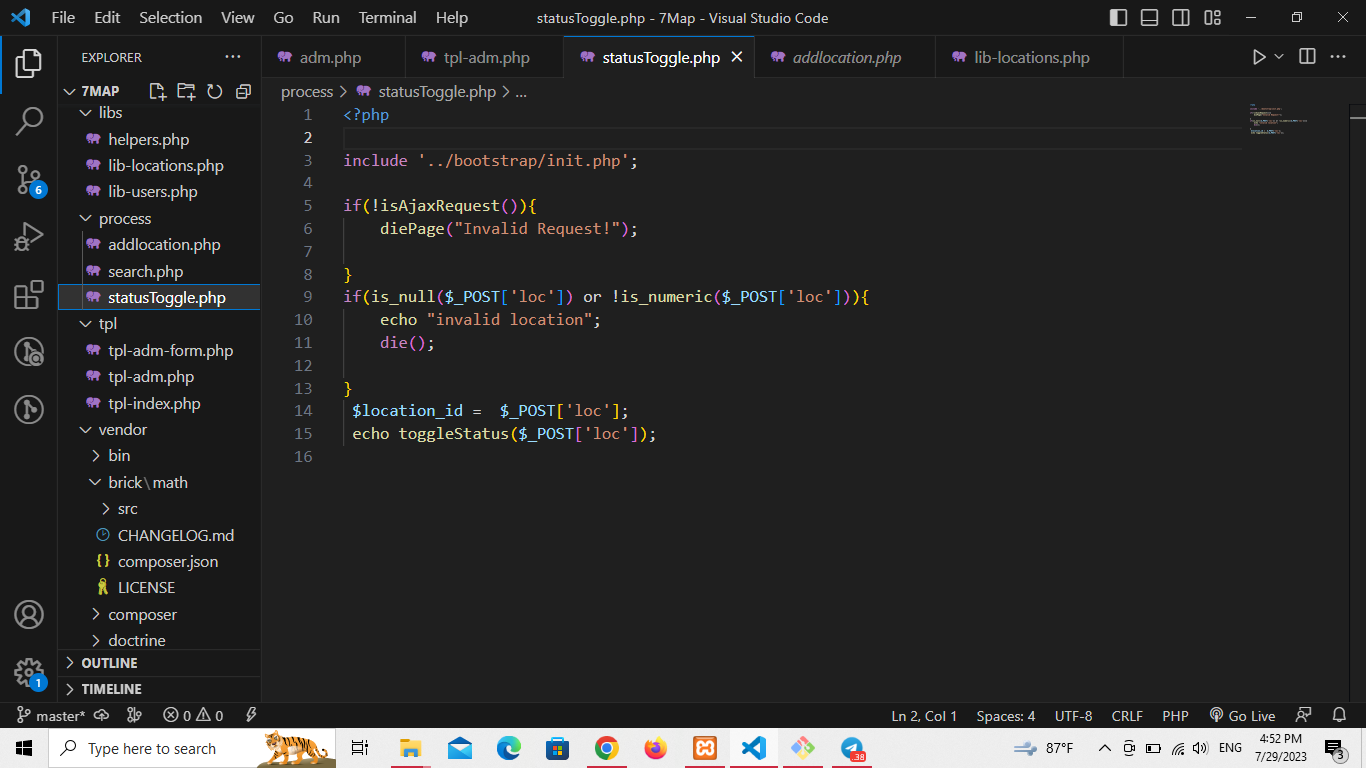Screen dimensions: 1366x768
Task: Open composer.json file
Action: pos(159,561)
